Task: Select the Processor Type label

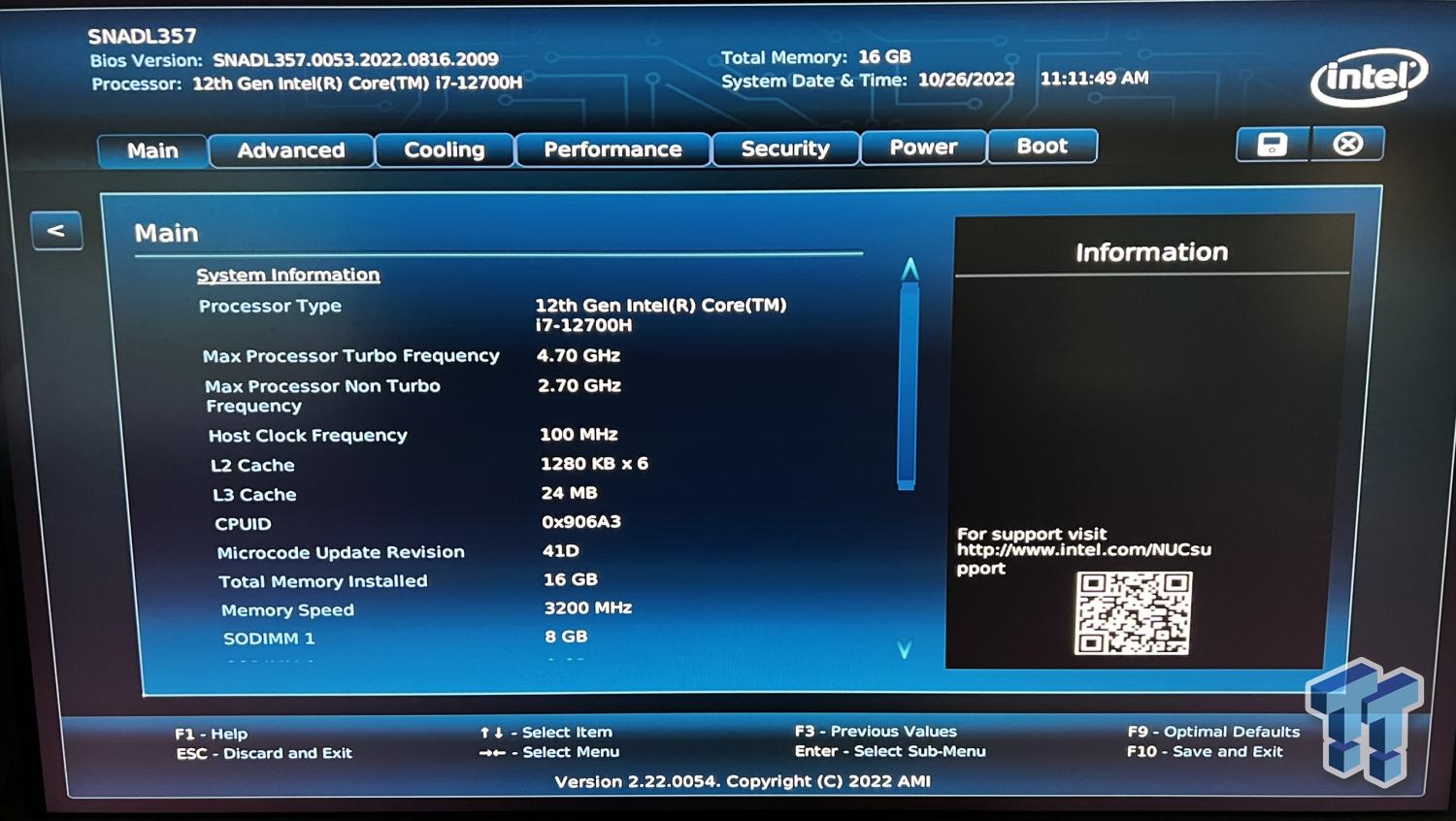Action: [x=270, y=306]
